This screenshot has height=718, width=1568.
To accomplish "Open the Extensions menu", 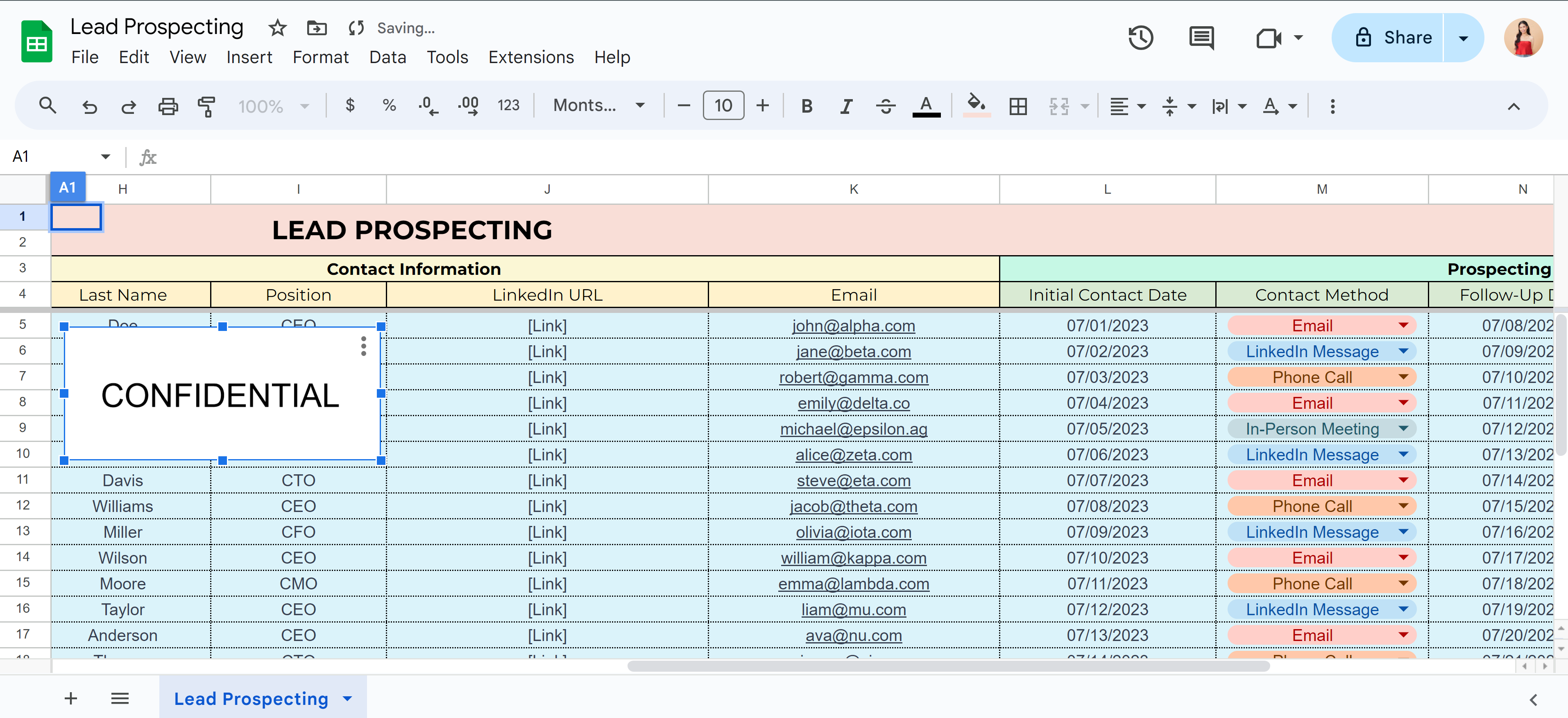I will pyautogui.click(x=530, y=57).
